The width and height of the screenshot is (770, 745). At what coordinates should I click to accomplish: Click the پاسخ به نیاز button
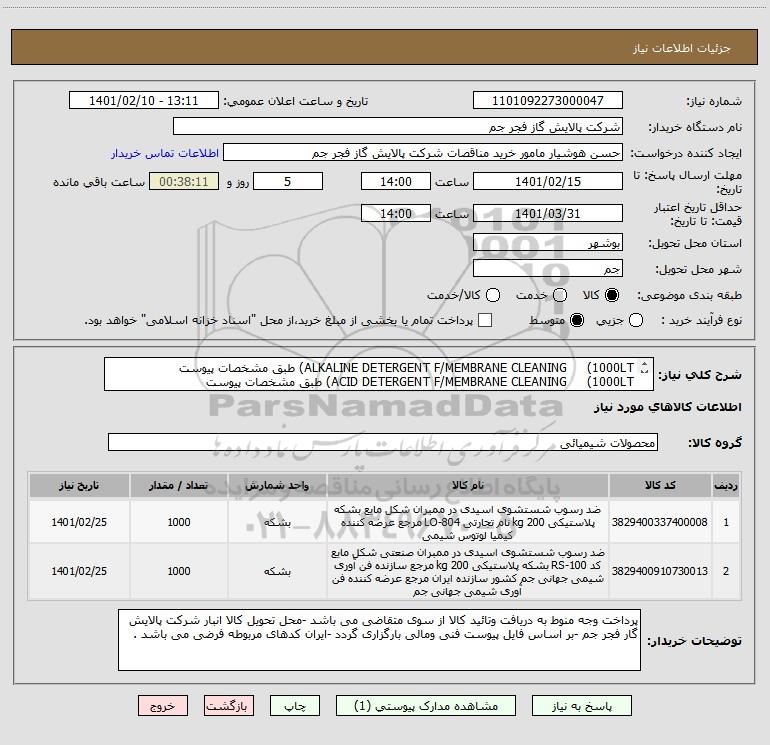pos(582,706)
